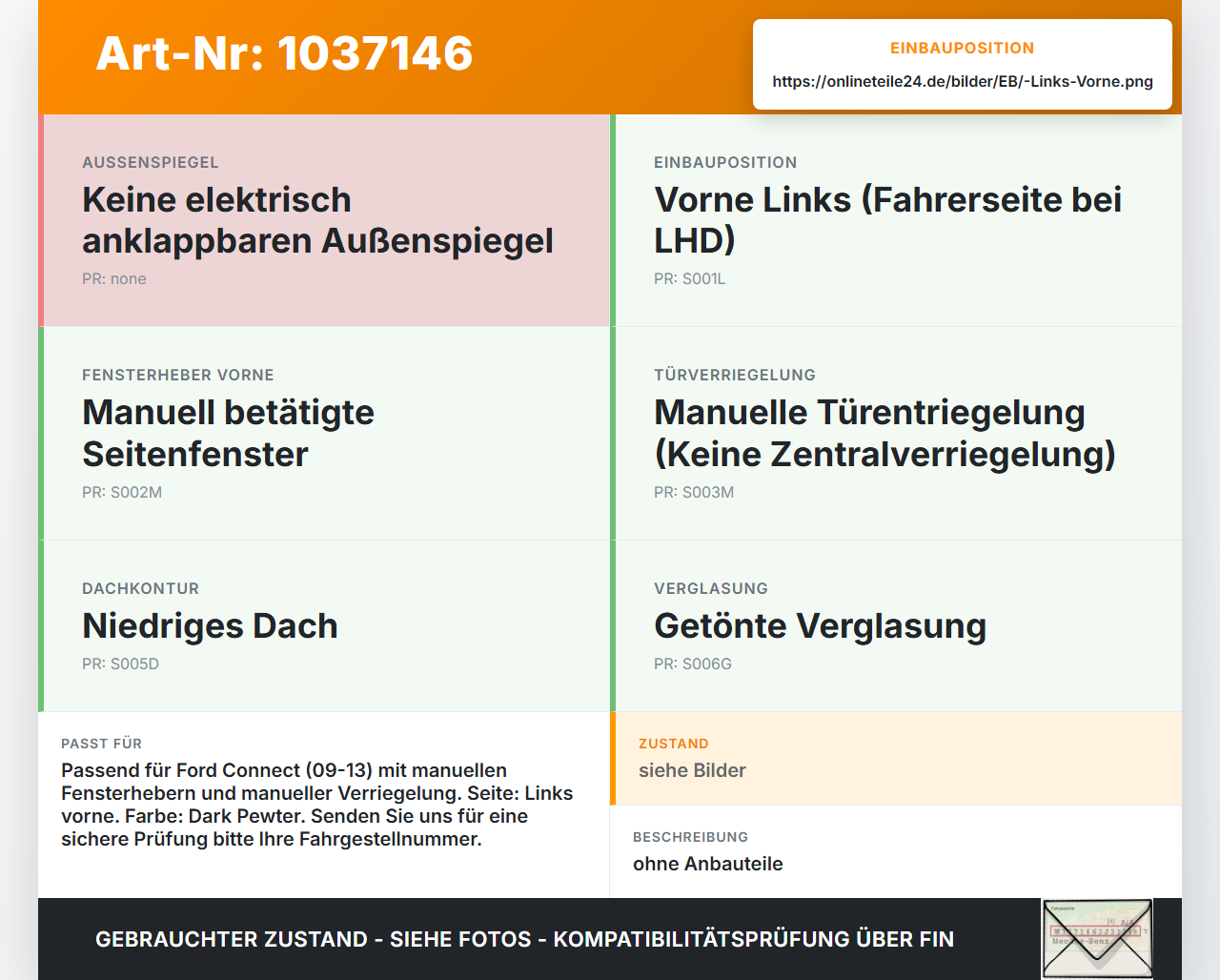The height and width of the screenshot is (980, 1220).
Task: Select the 'Getönte Verglasung' value
Action: pos(820,626)
